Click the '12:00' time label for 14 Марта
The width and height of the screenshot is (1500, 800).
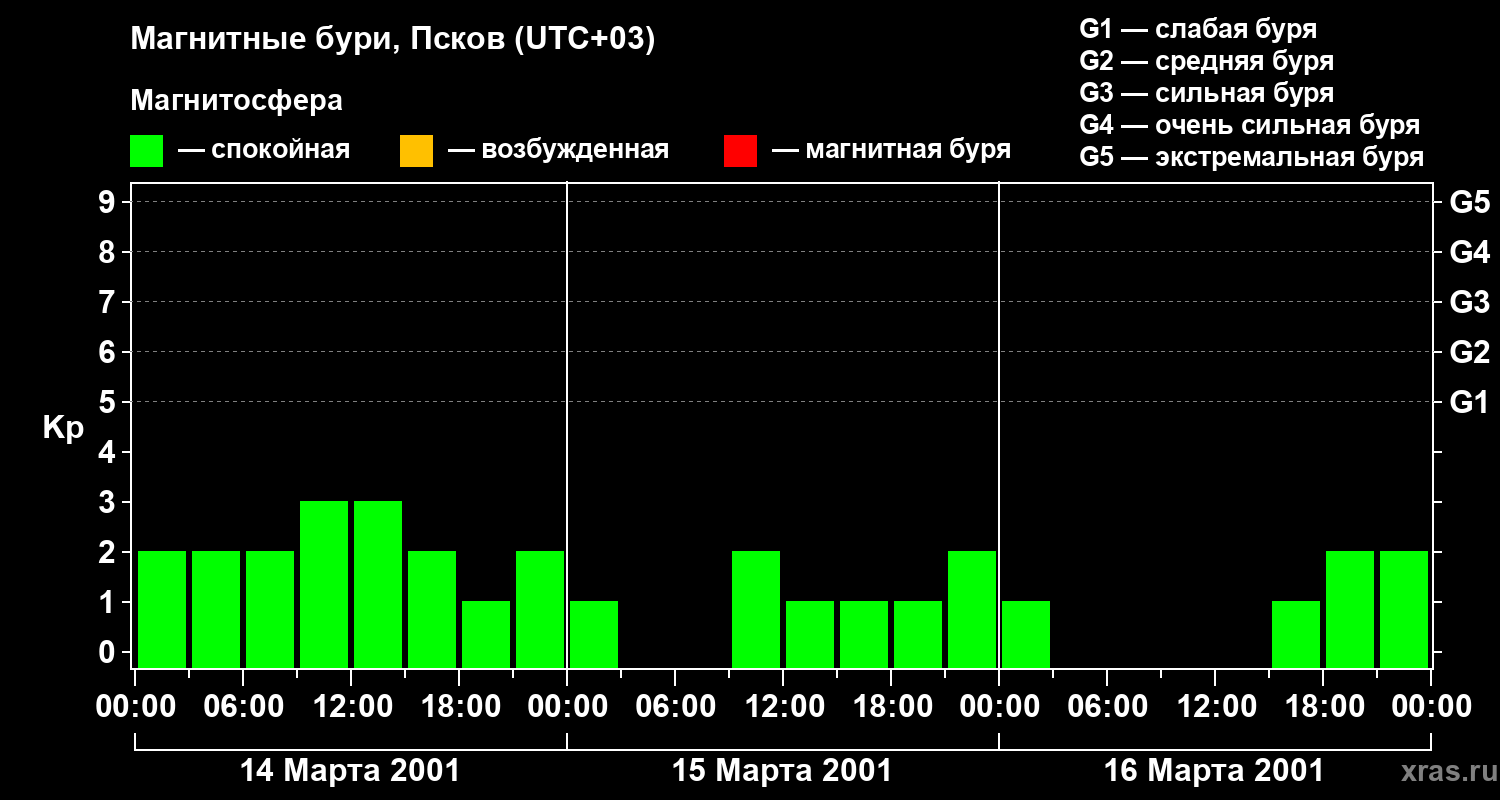coord(351,707)
